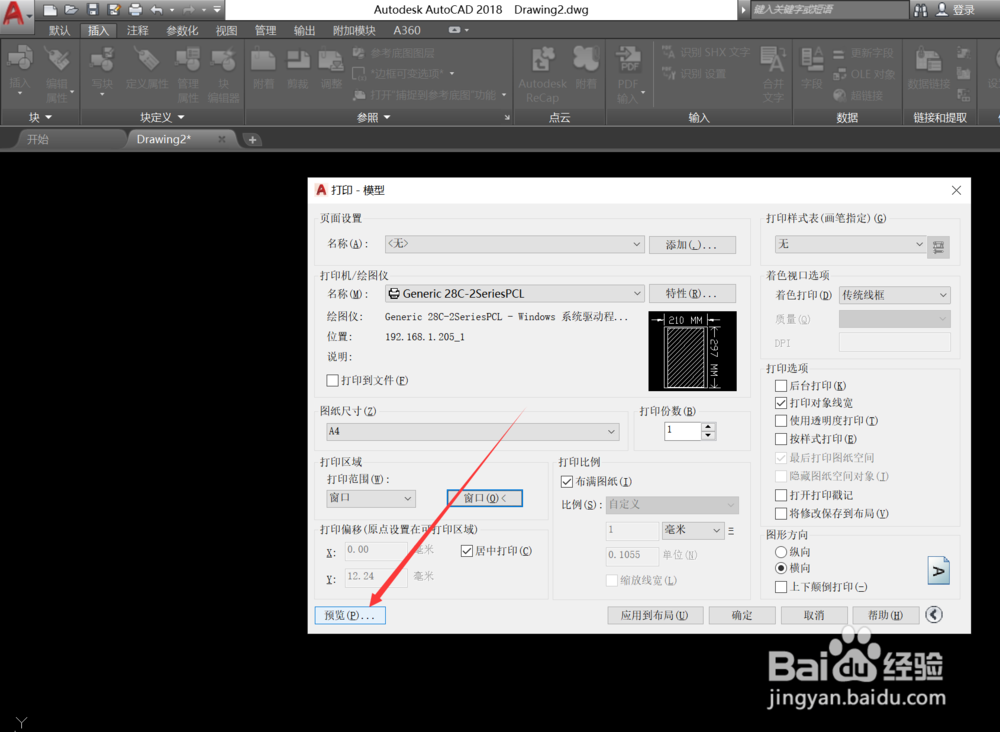The height and width of the screenshot is (732, 1000).
Task: Enable Plot in background checkbox
Action: pos(781,386)
